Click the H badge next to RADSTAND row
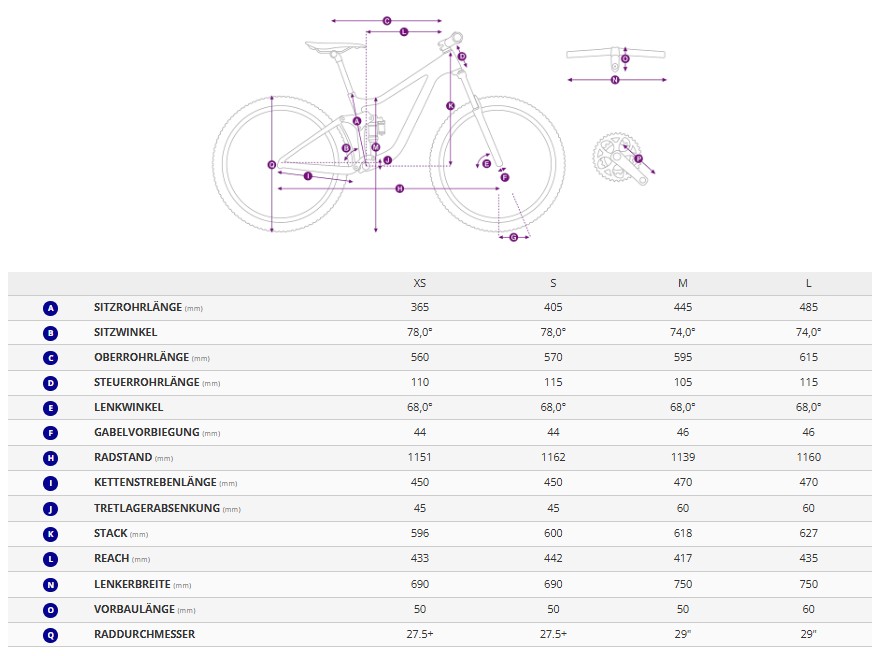 (51, 458)
